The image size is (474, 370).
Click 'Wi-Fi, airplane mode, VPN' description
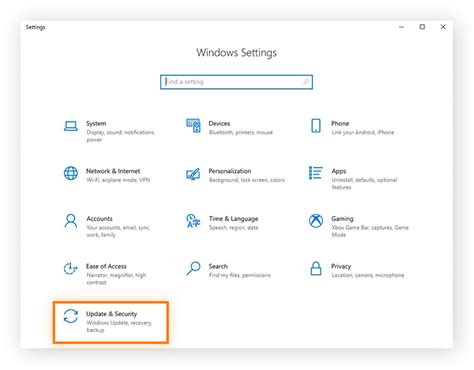(x=118, y=180)
